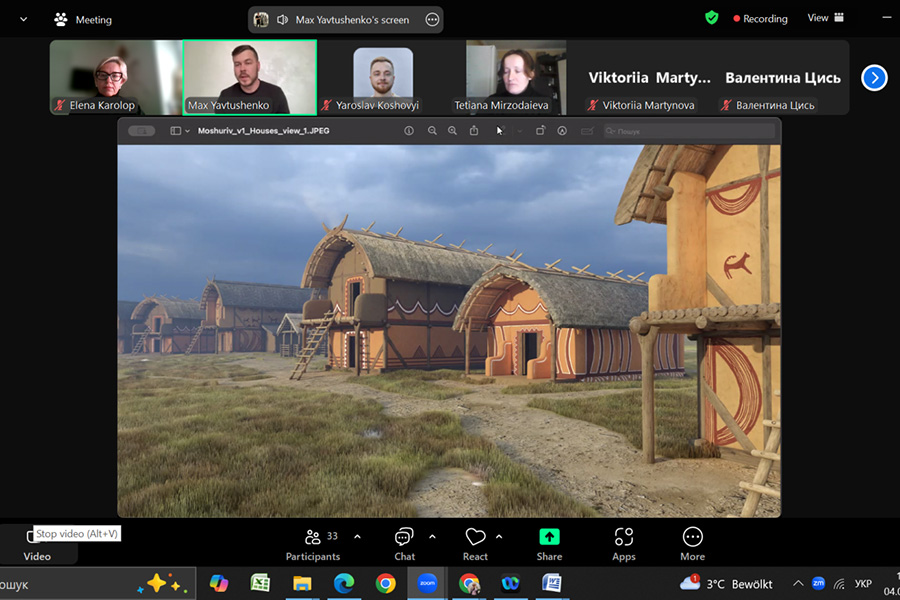The width and height of the screenshot is (900, 600).
Task: Click the React heart icon
Action: [x=475, y=543]
